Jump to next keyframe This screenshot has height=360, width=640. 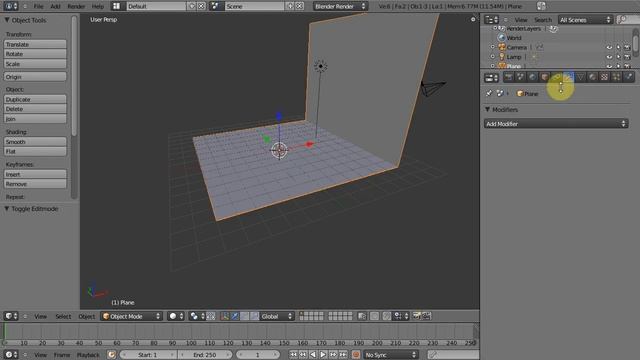coord(333,355)
